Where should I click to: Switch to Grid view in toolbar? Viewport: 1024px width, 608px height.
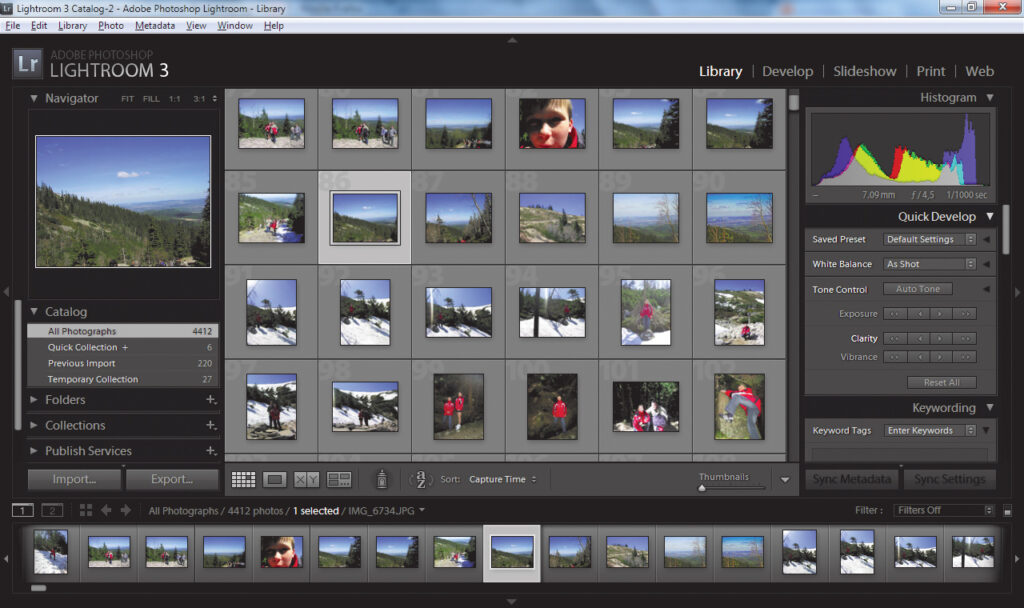pyautogui.click(x=243, y=480)
